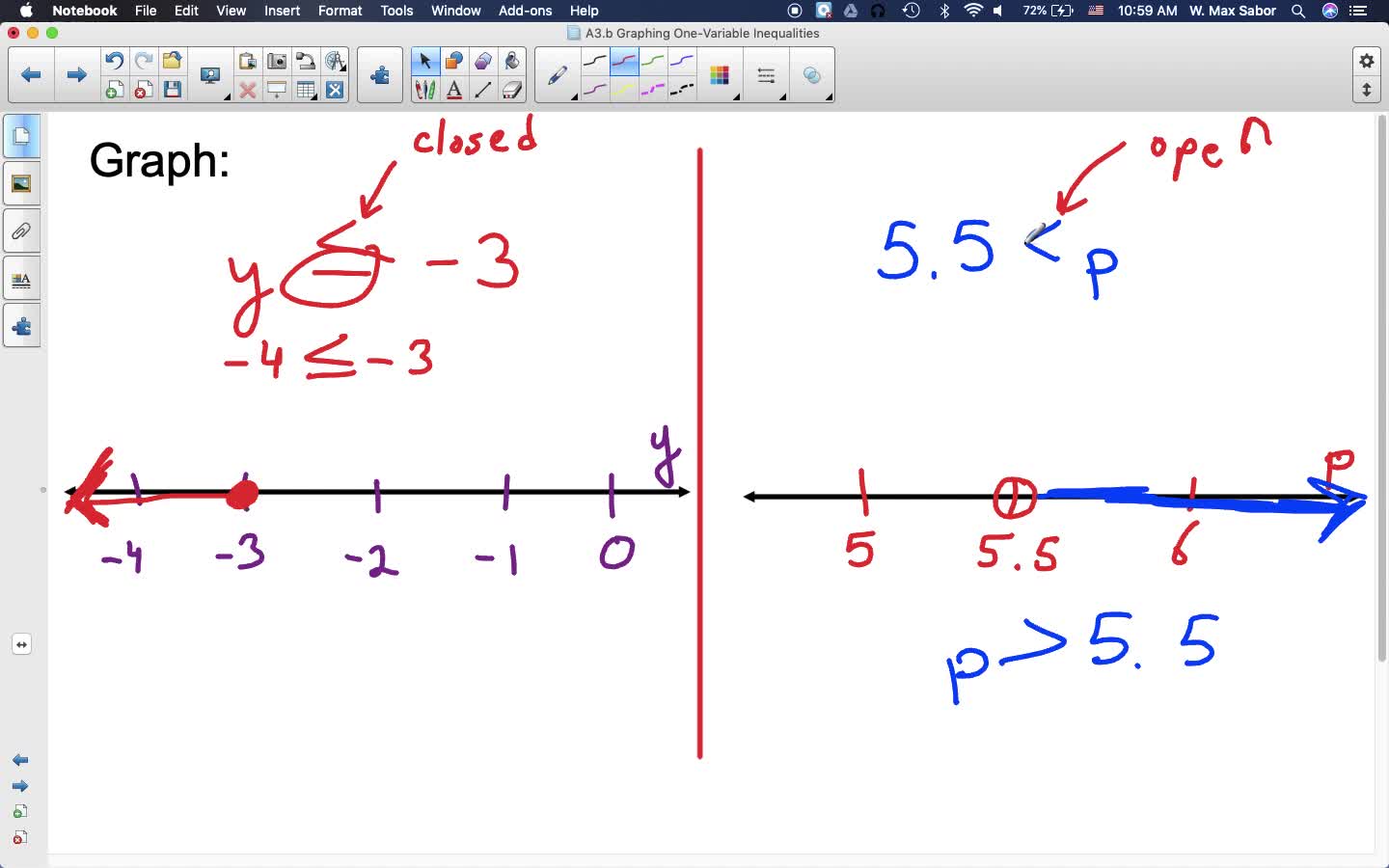1389x868 pixels.
Task: Open the add-ons puzzle piece in toolbar
Action: point(380,74)
